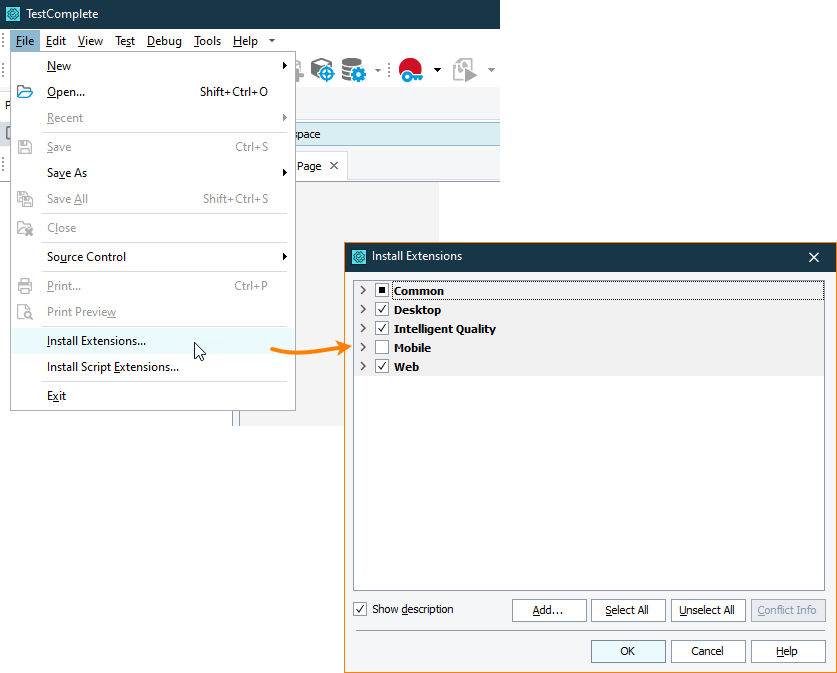Select the Print icon beside Print command

pos(25,285)
